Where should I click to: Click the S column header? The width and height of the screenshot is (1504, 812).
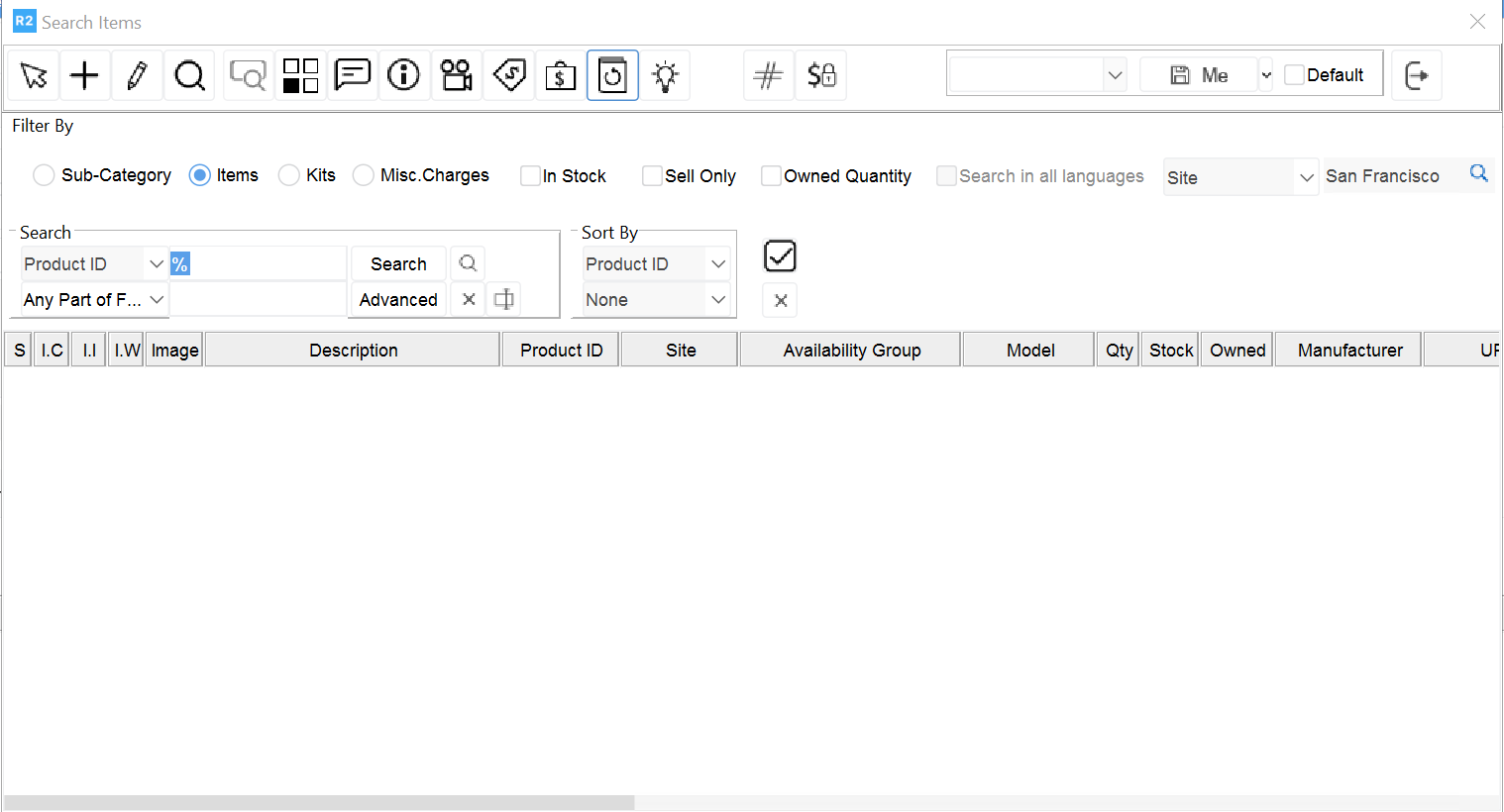click(x=19, y=351)
